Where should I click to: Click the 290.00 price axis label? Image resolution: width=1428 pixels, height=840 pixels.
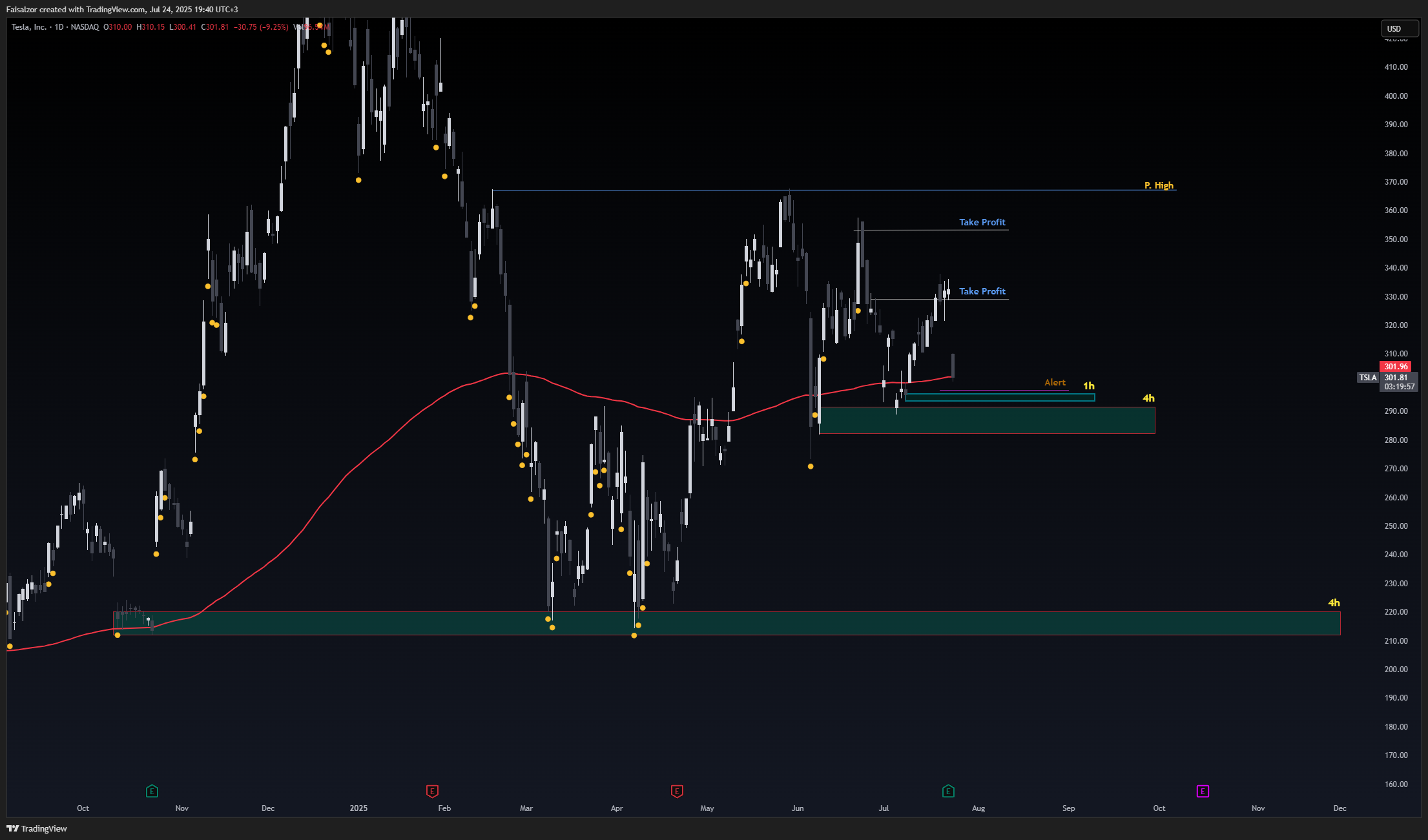1396,411
